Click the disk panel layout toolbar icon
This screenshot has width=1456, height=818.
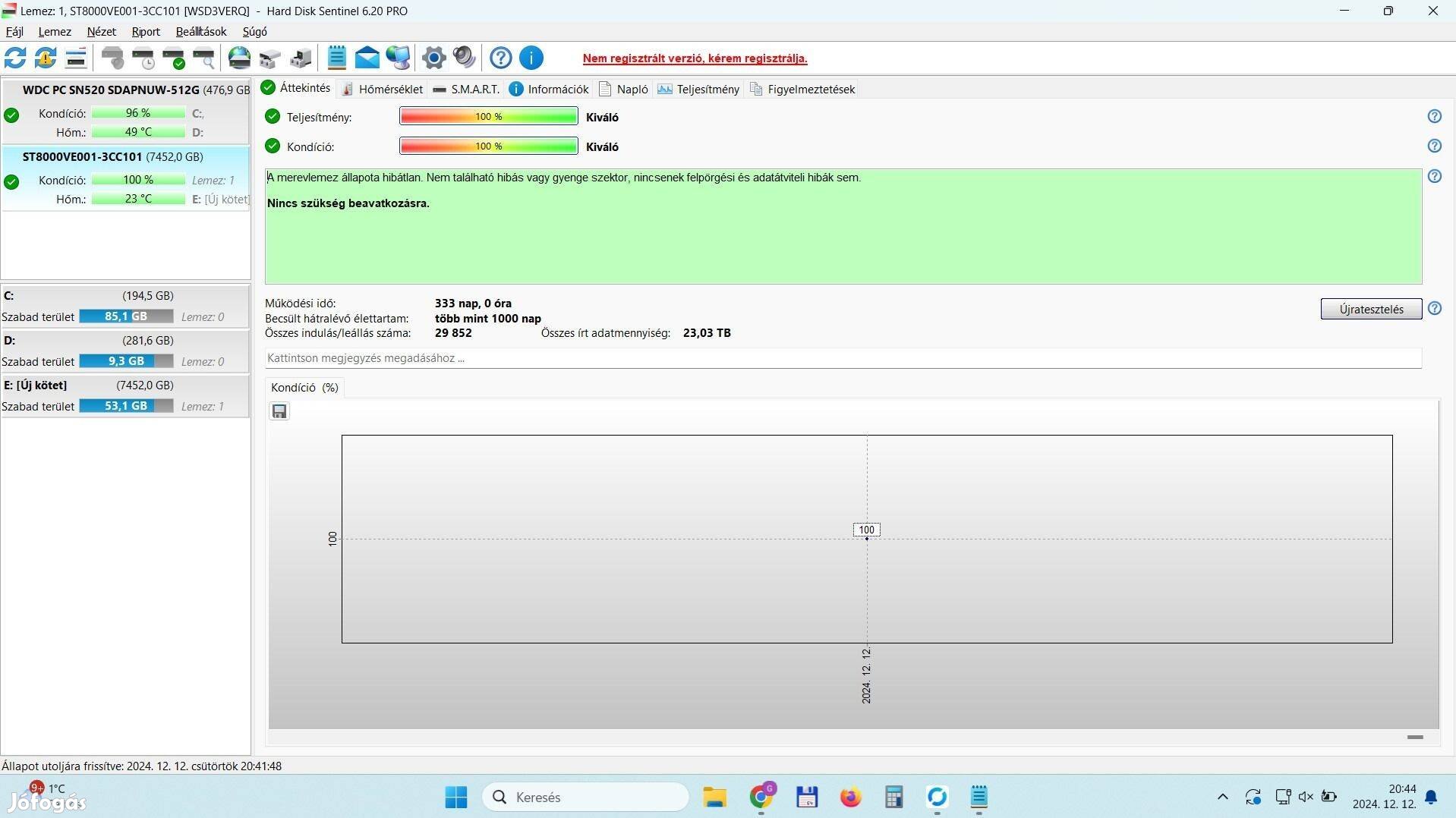click(76, 58)
